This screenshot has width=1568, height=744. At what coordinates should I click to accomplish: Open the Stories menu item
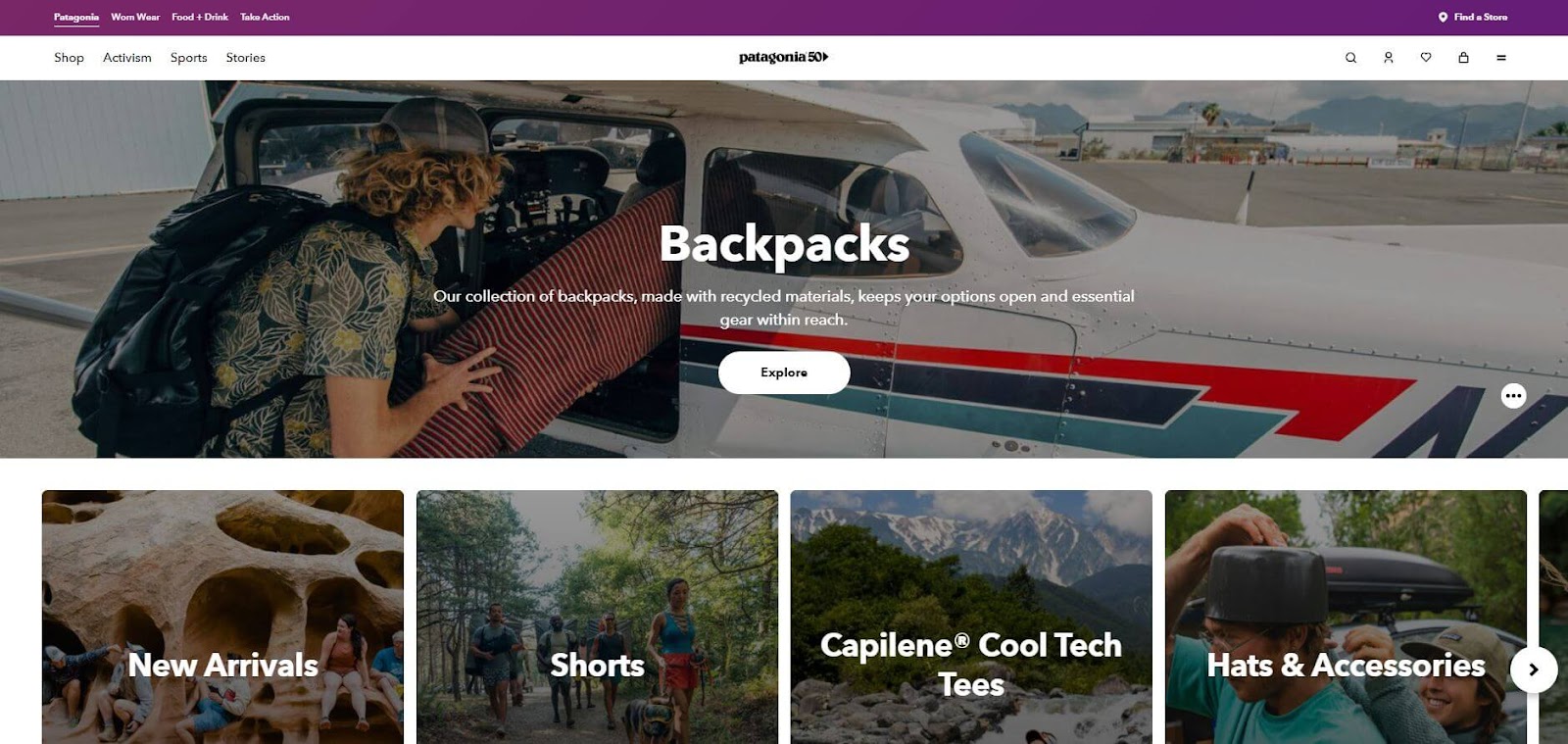[x=245, y=58]
